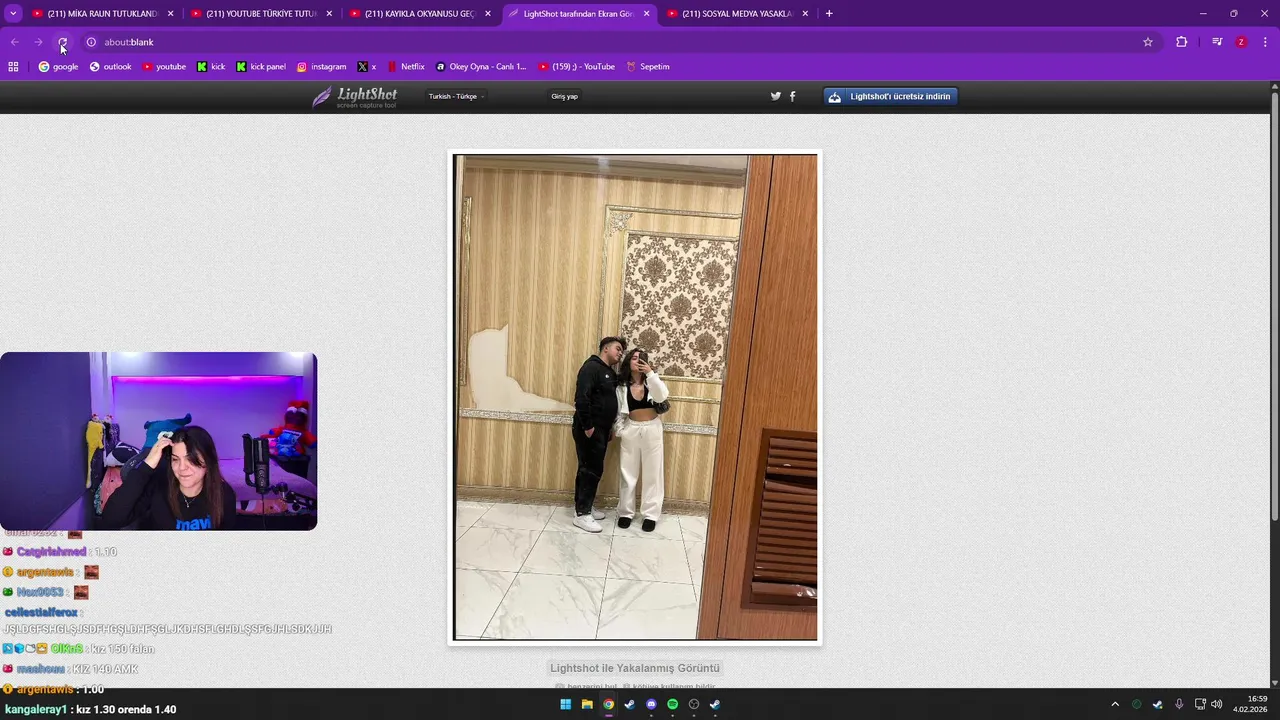
Task: Open the instagram bookmark
Action: pos(321,67)
